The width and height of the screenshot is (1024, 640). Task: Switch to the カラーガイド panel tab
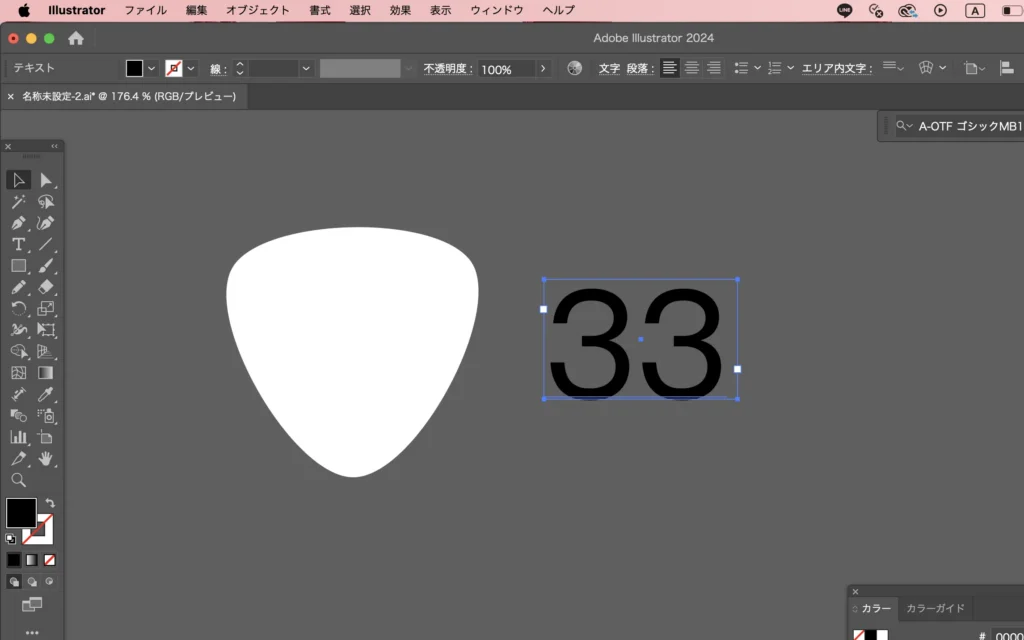pos(934,608)
